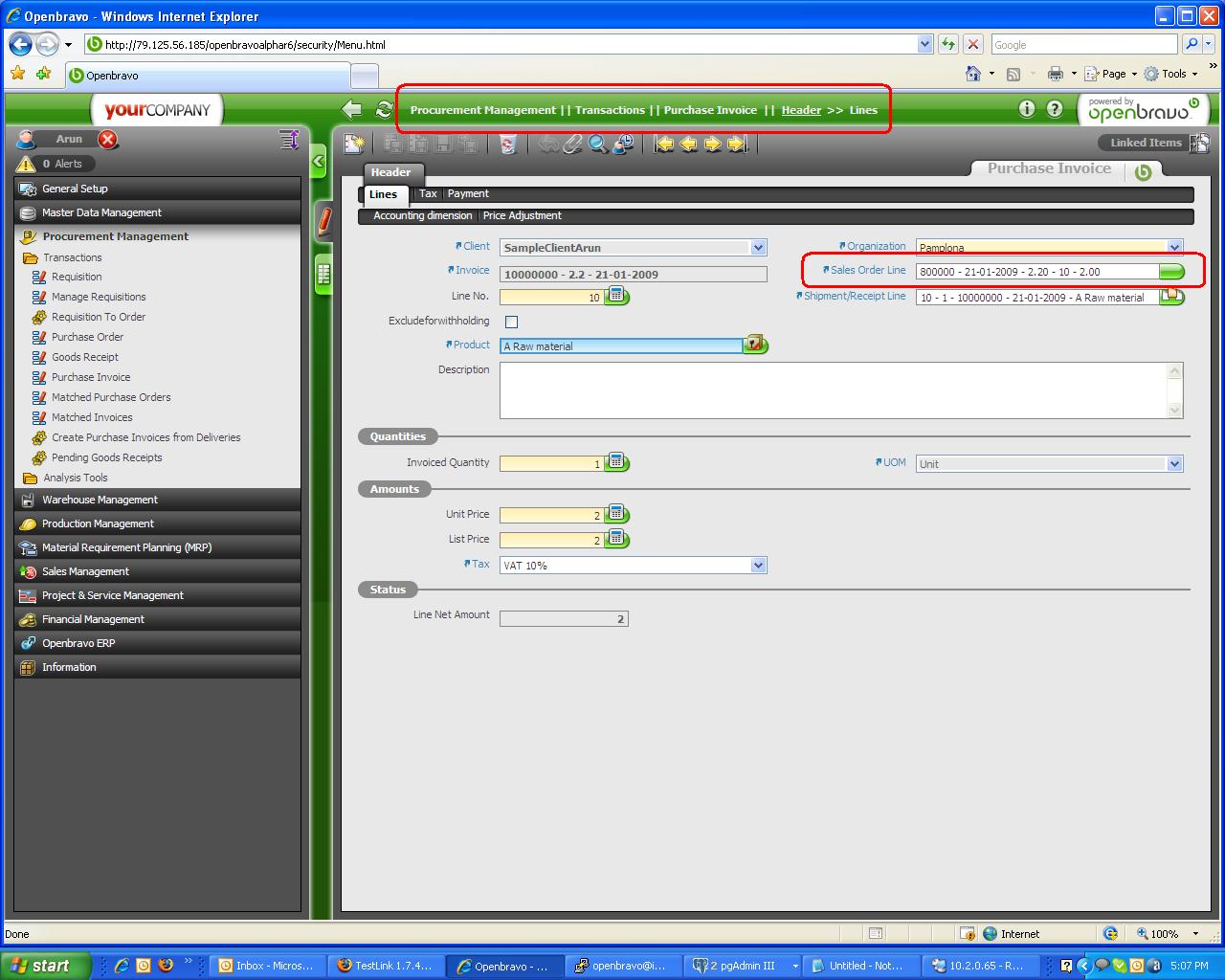Follow the Sales Order Line label link
Viewport: 1225px width, 980px height.
868,270
